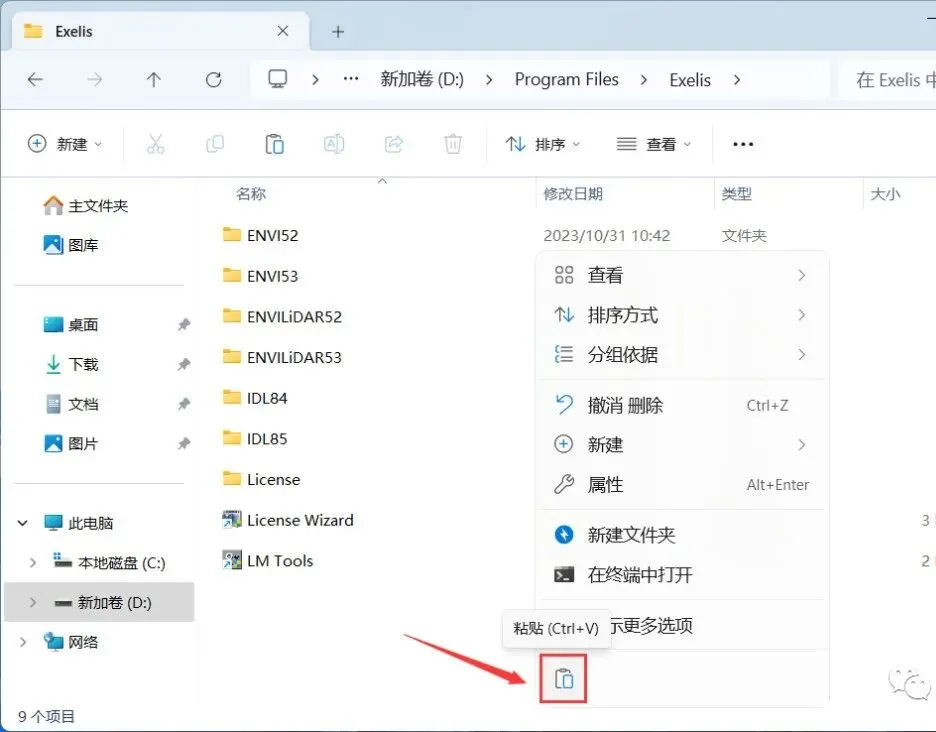Go back with the left arrow
The width and height of the screenshot is (936, 732).
(x=35, y=79)
